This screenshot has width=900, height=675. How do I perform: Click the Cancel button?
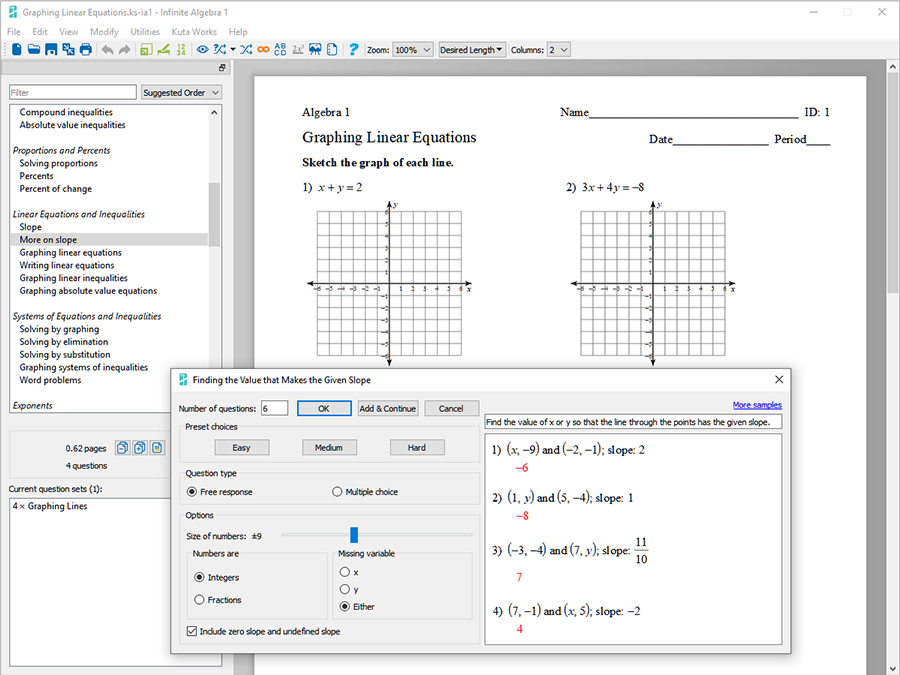451,409
